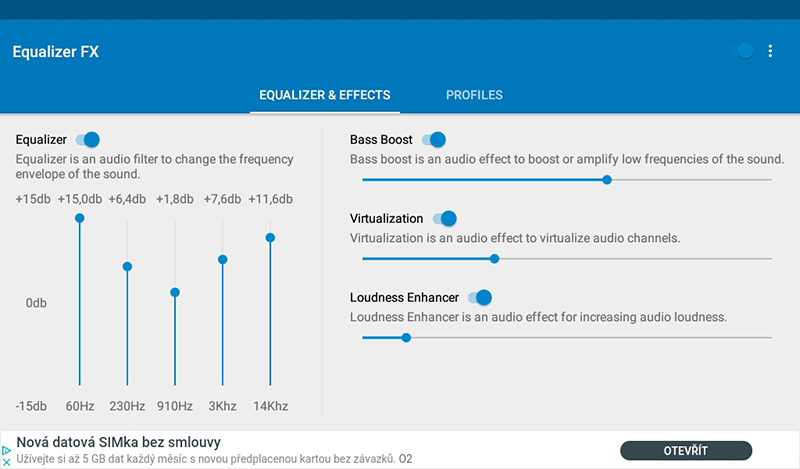The height and width of the screenshot is (469, 800).
Task: Click the Loudness Enhancer slider handle
Action: coord(406,337)
